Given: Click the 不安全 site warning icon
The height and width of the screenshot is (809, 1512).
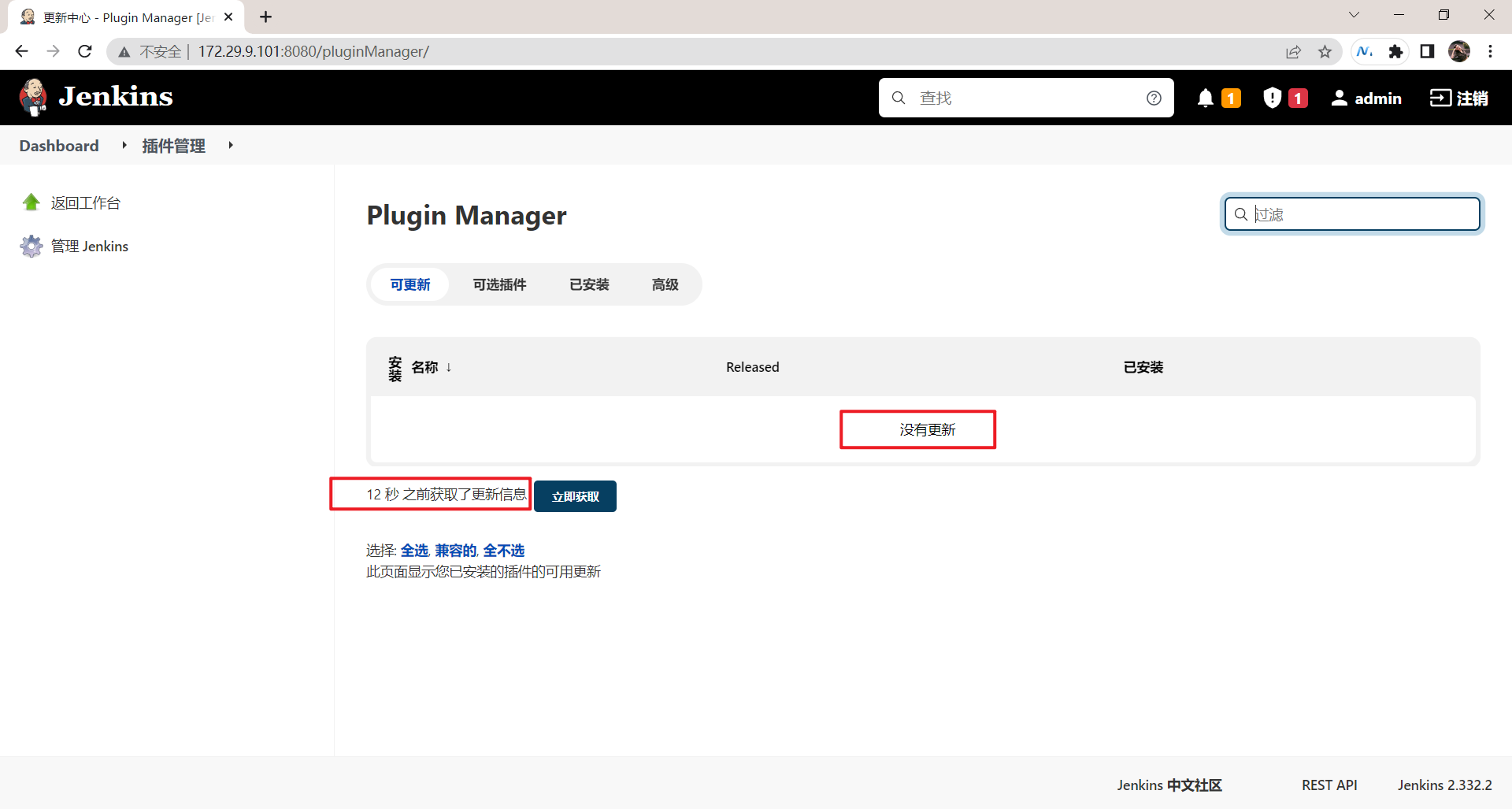Looking at the screenshot, I should point(124,52).
